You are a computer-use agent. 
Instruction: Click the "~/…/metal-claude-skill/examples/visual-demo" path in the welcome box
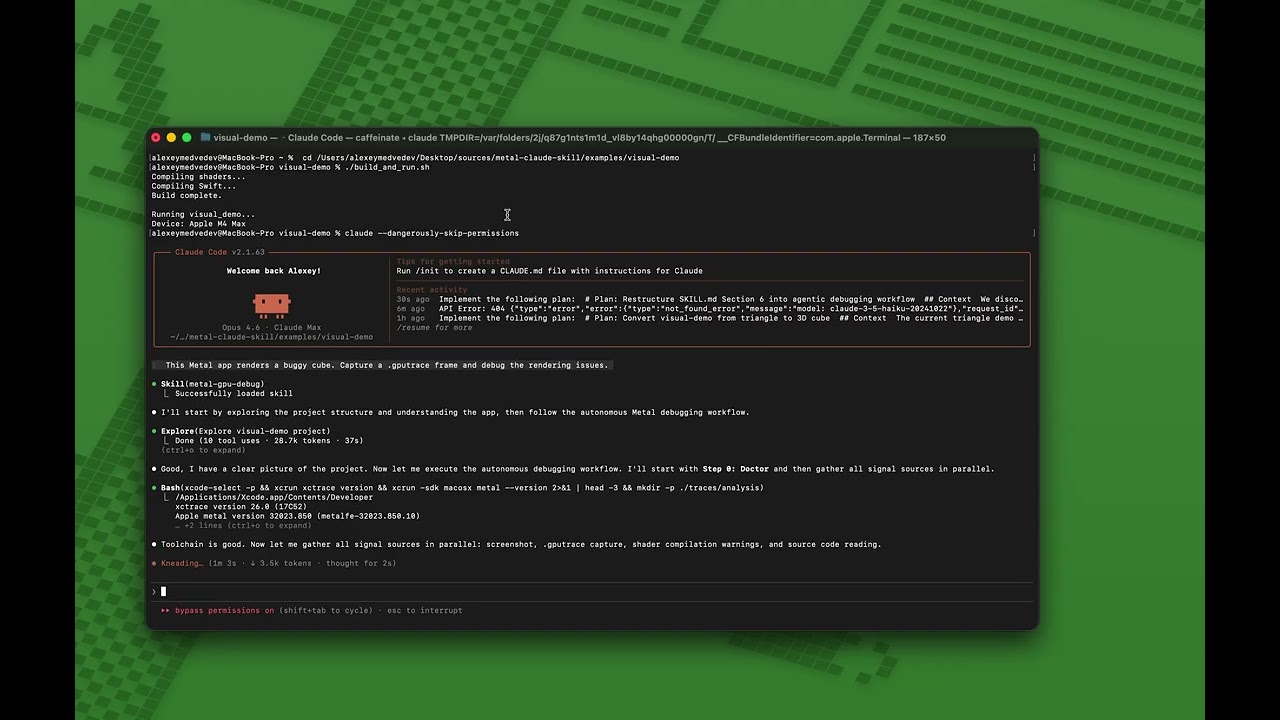272,337
